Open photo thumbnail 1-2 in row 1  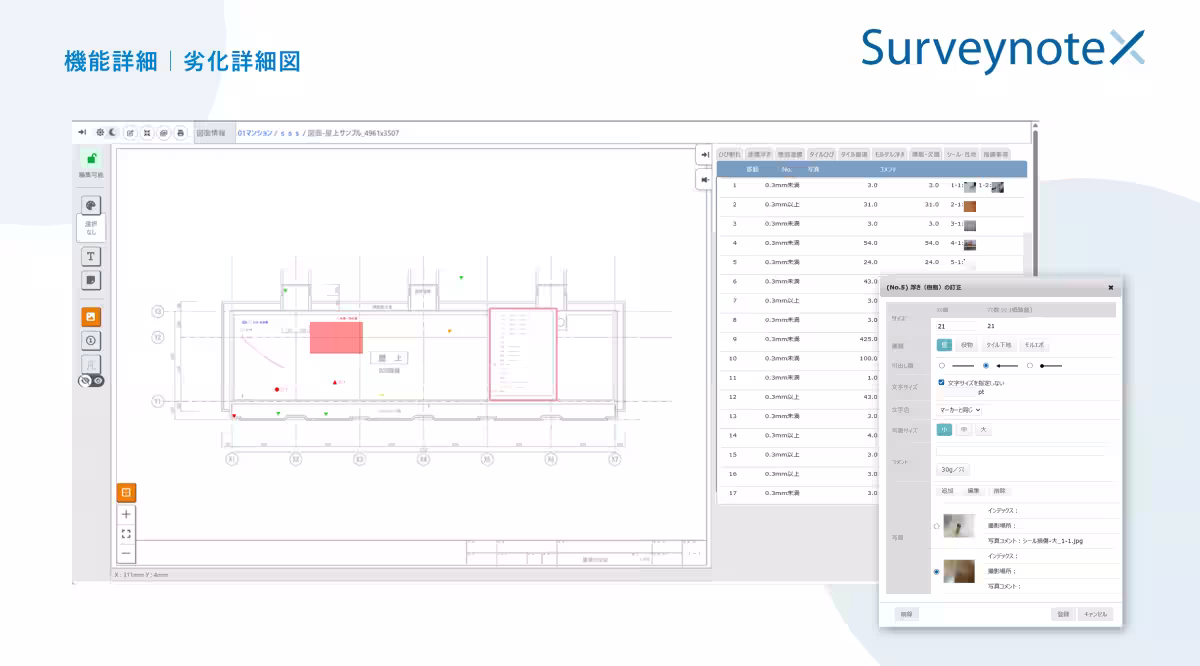pyautogui.click(x=997, y=186)
